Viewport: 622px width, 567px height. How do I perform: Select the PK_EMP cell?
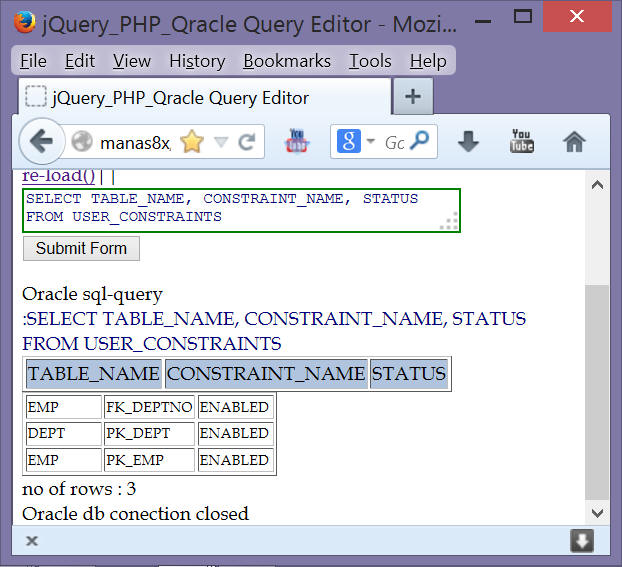pos(149,460)
